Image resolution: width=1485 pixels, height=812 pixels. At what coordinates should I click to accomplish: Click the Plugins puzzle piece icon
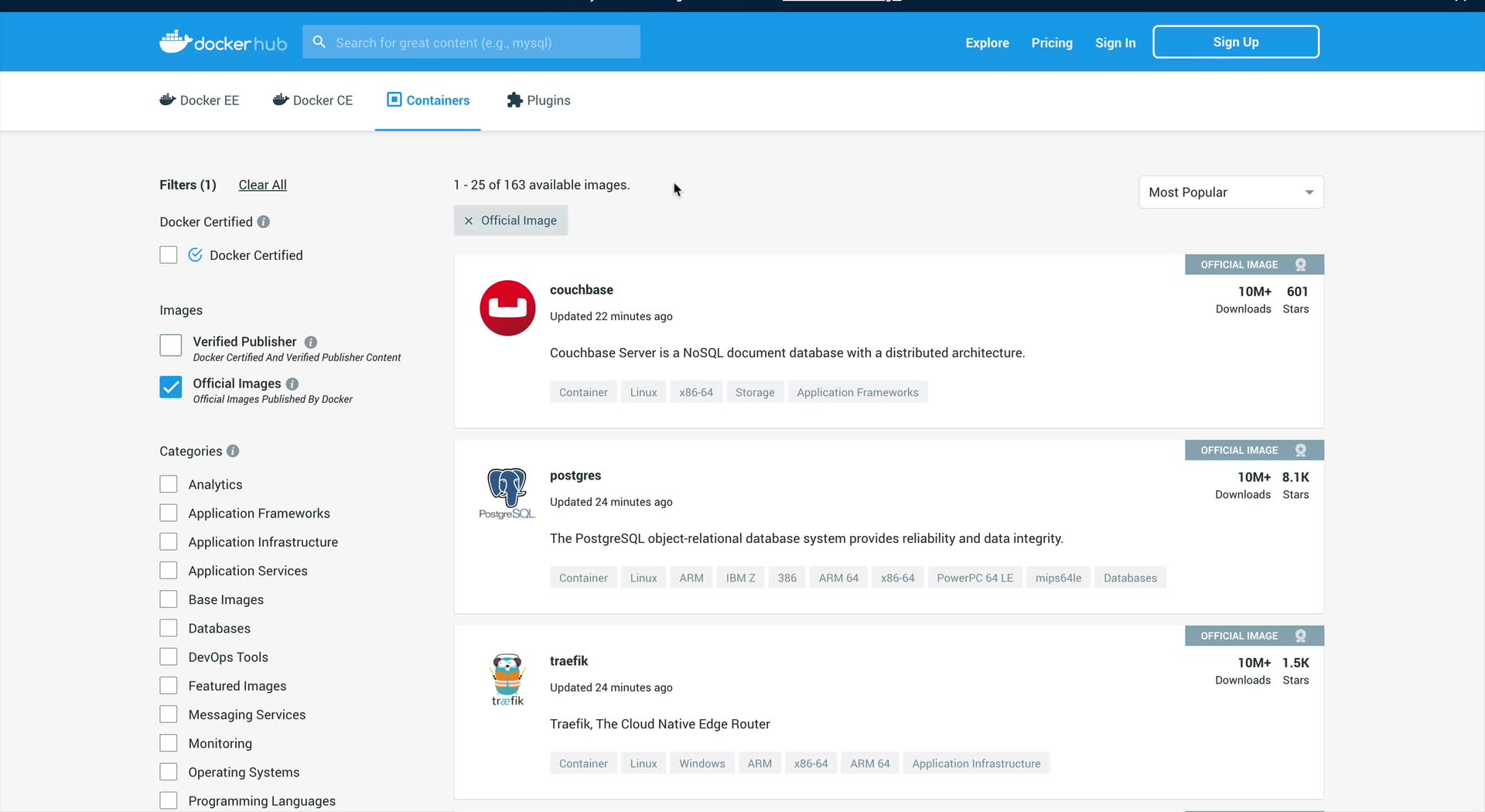(514, 100)
